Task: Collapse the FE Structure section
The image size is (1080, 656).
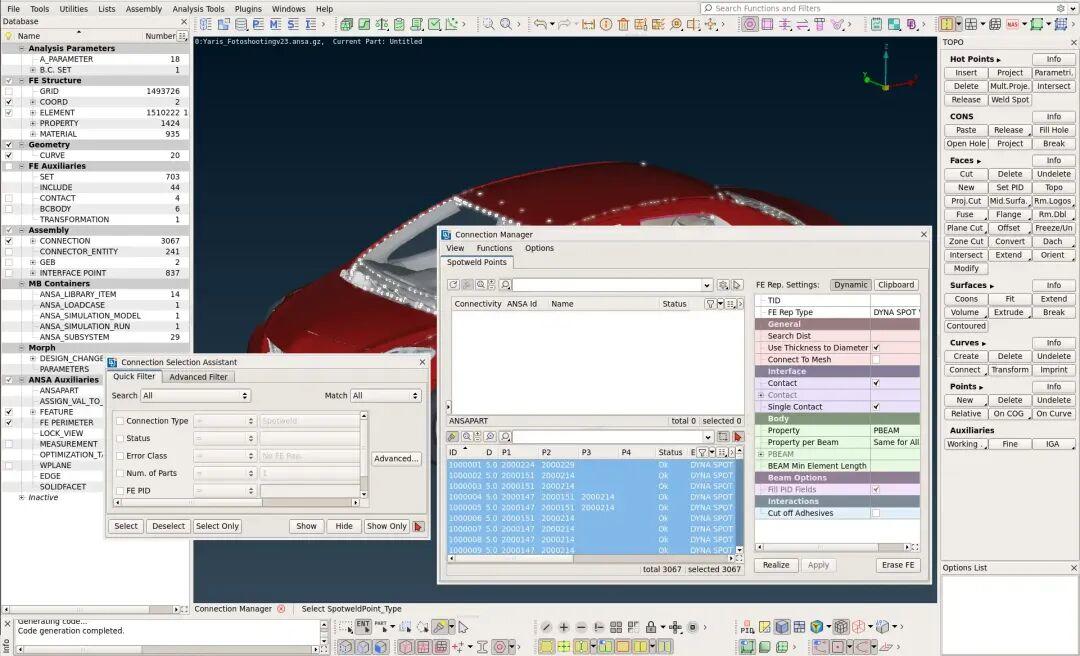Action: click(x=22, y=81)
